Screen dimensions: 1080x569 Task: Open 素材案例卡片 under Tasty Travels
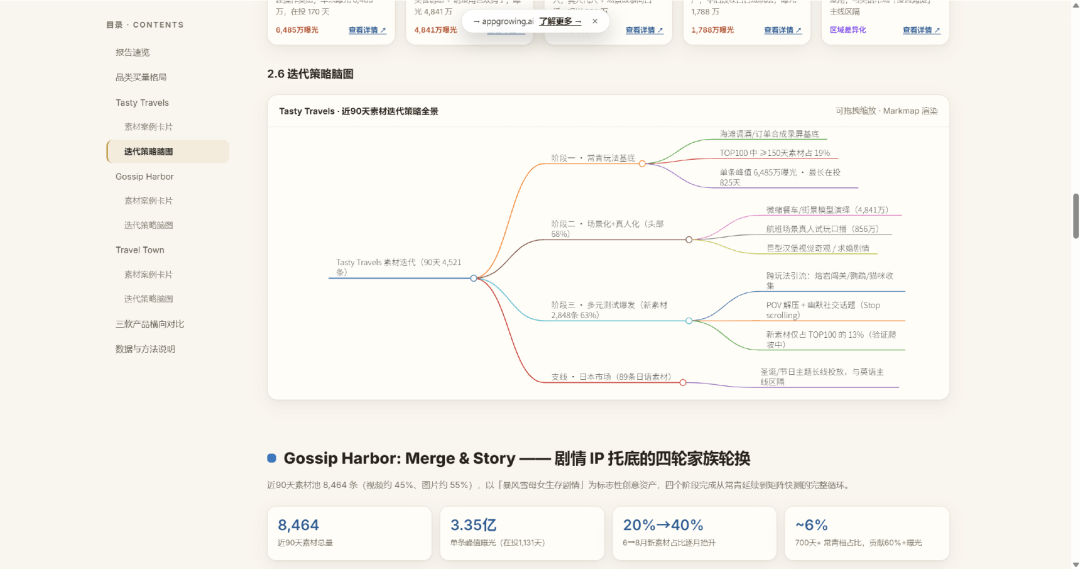click(x=148, y=127)
